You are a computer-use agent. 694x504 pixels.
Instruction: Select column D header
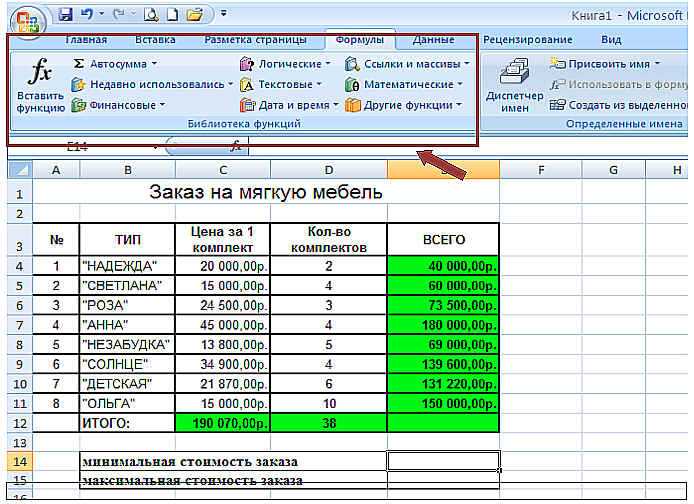328,170
